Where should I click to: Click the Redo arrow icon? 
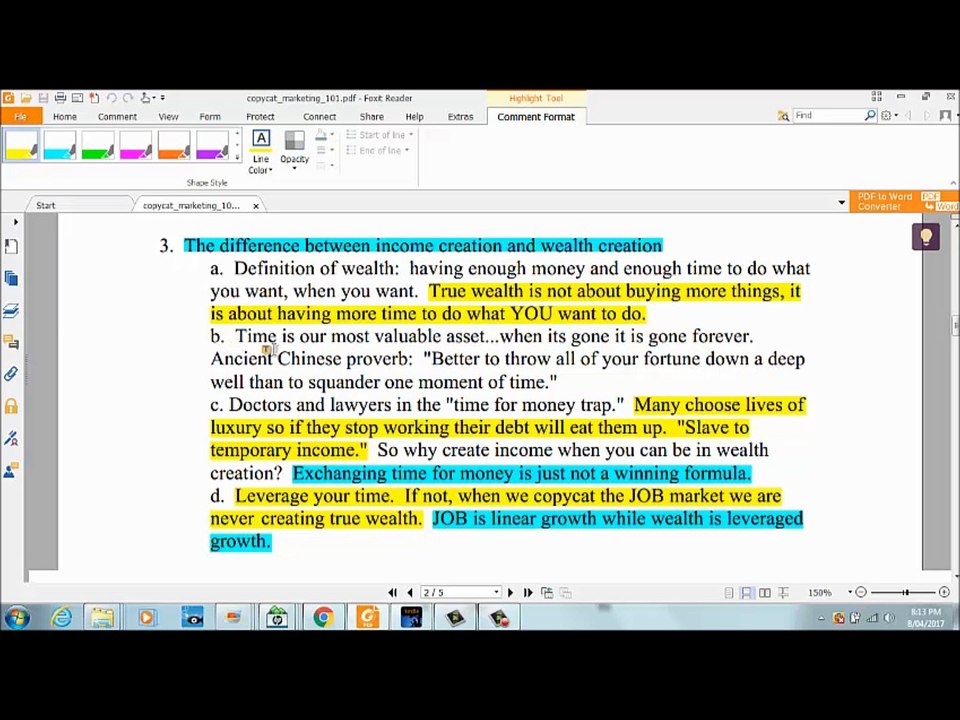pyautogui.click(x=127, y=98)
